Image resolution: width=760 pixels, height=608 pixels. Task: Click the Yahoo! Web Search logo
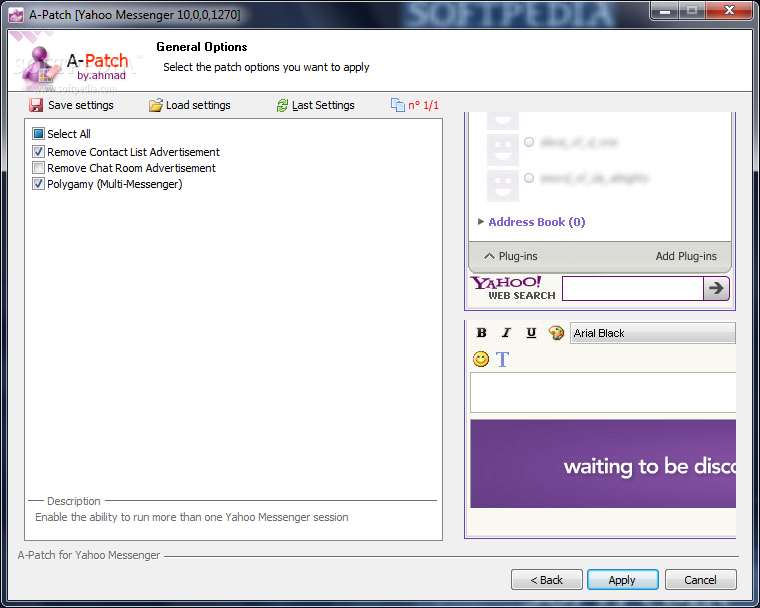[x=514, y=288]
